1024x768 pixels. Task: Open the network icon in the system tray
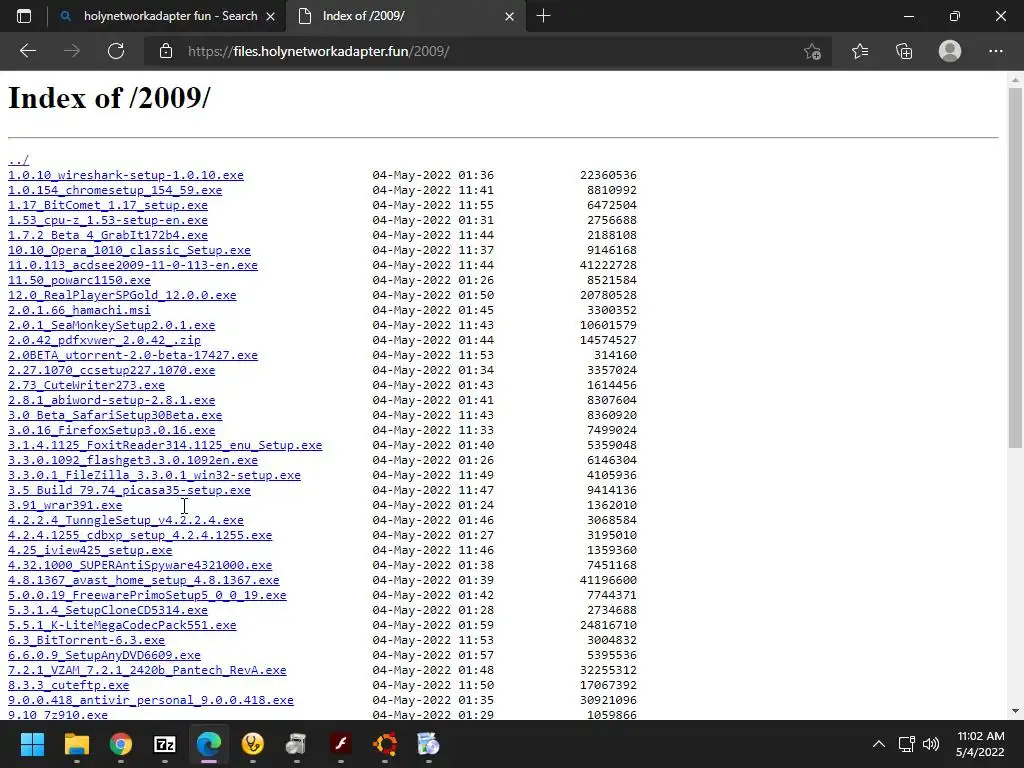point(906,744)
